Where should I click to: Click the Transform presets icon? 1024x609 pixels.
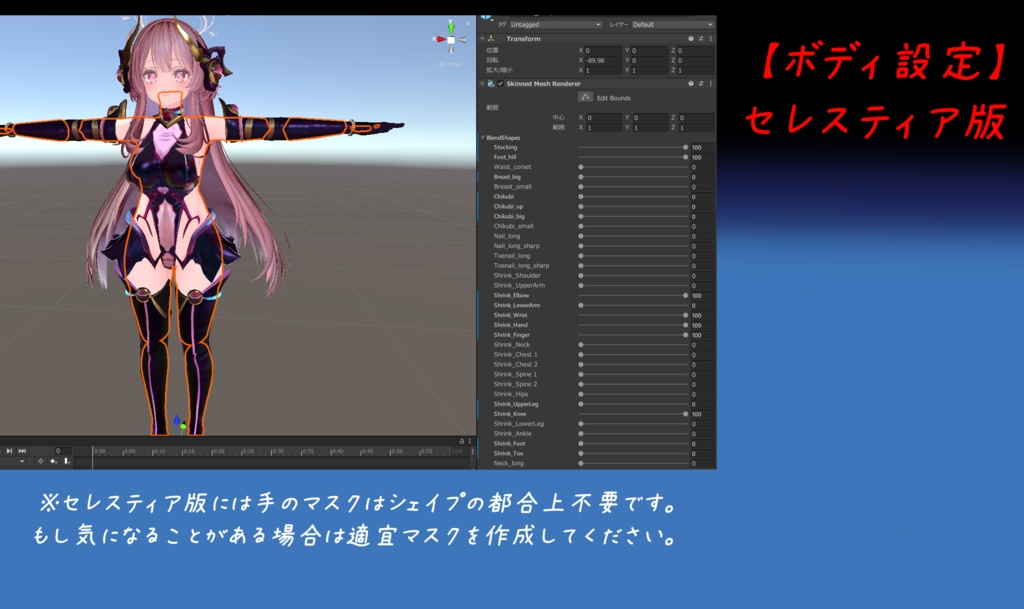(x=701, y=39)
